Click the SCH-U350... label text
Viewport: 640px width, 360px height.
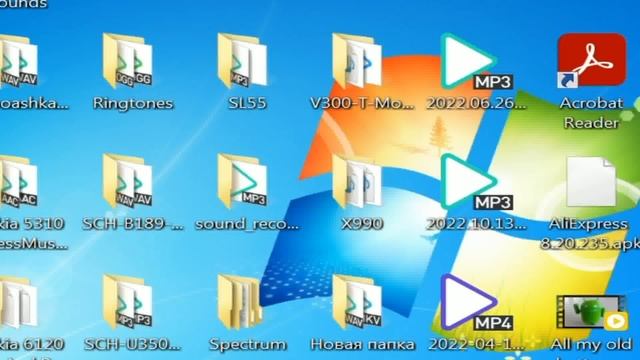[x=132, y=344]
